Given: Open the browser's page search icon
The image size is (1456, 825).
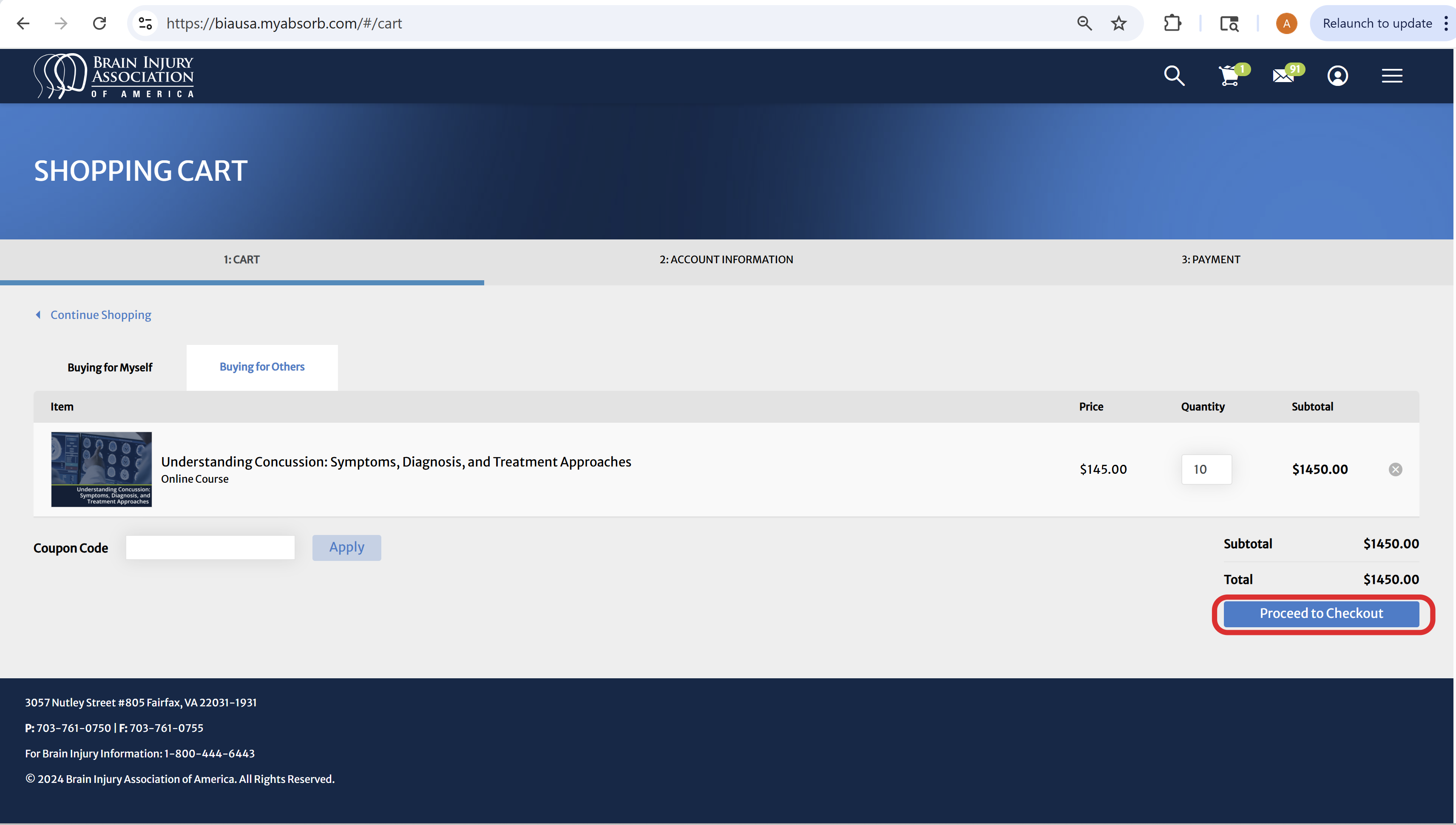Looking at the screenshot, I should 1229,23.
